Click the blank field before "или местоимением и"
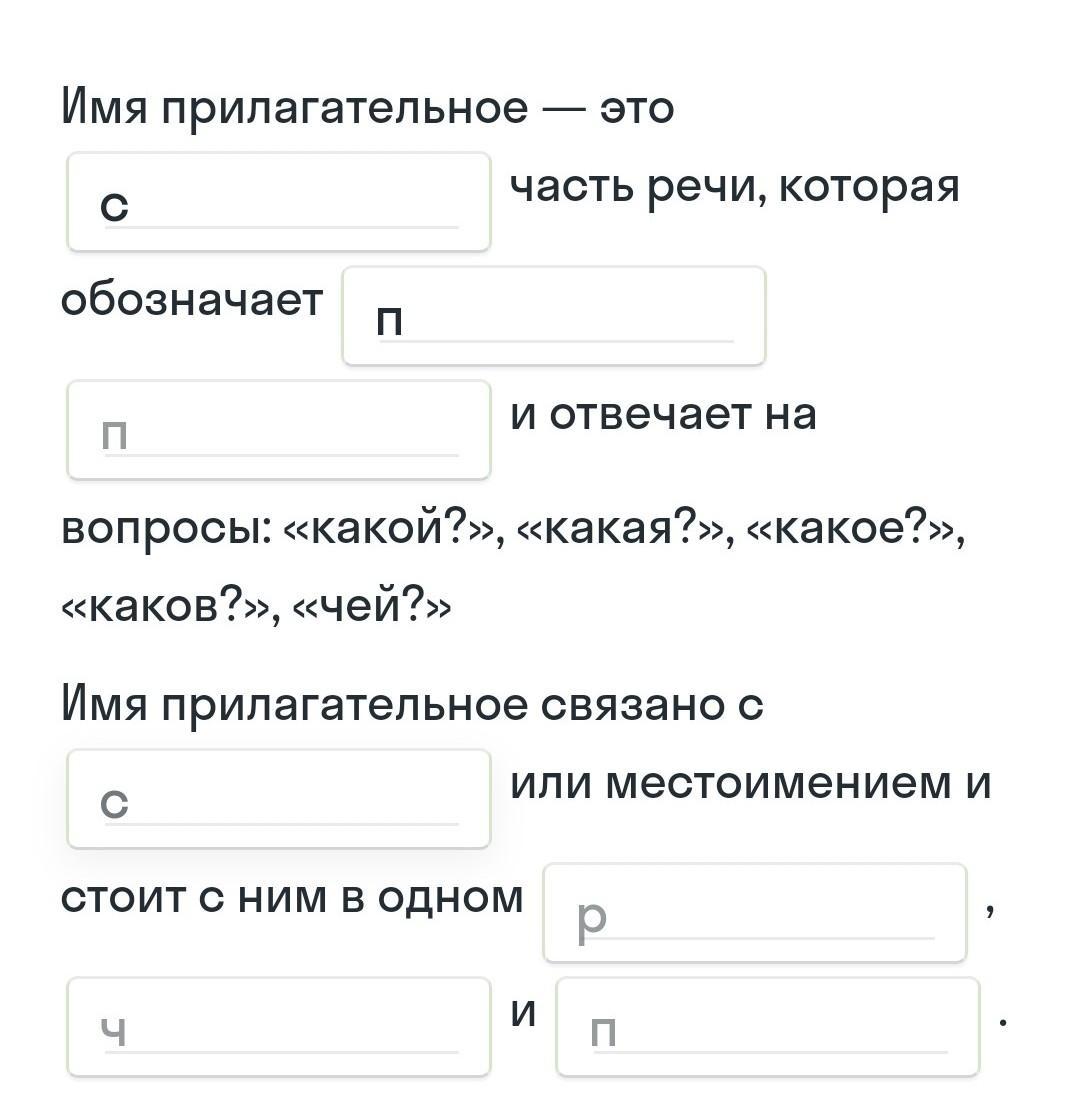The width and height of the screenshot is (1080, 1093). tap(278, 798)
